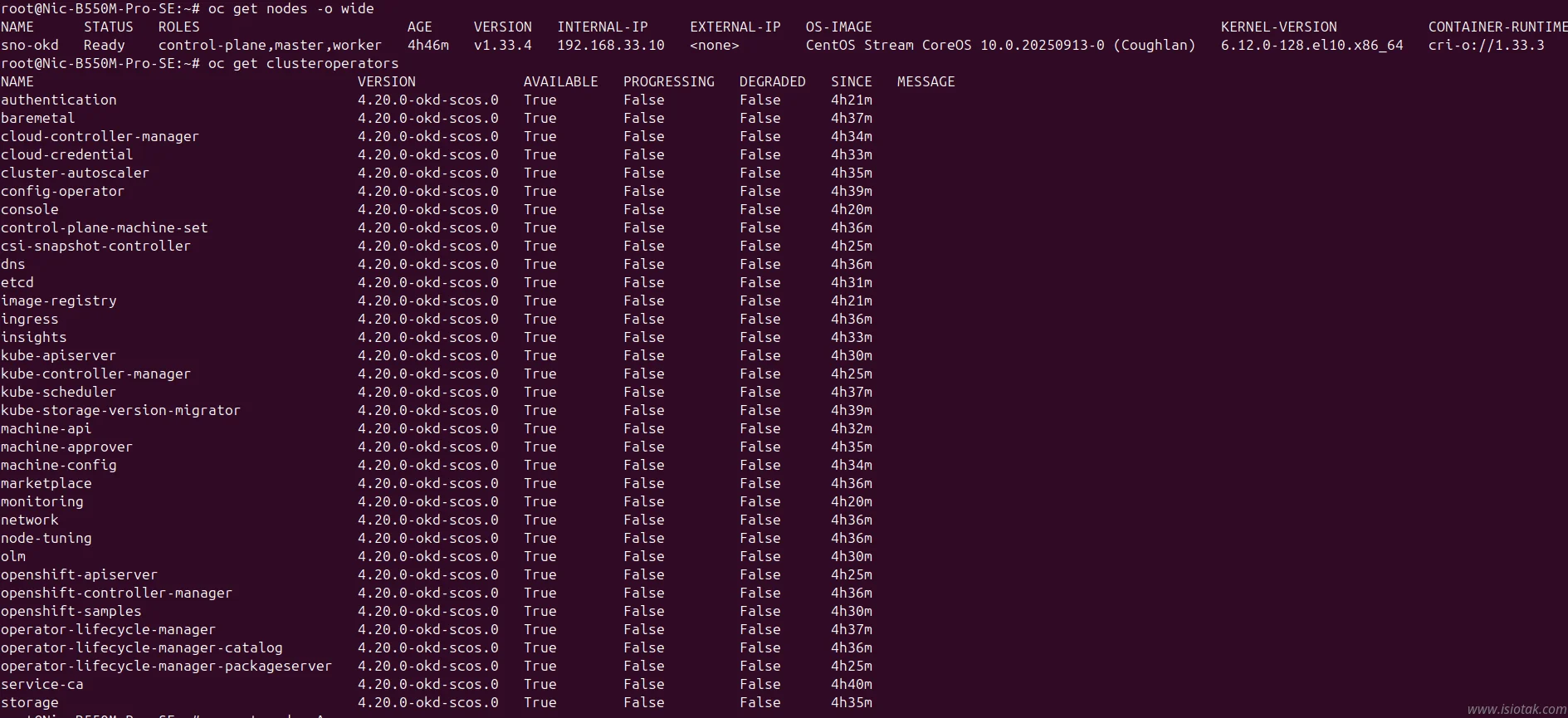This screenshot has width=1568, height=718.
Task: Click operator name 'machine-config'
Action: [x=59, y=466]
